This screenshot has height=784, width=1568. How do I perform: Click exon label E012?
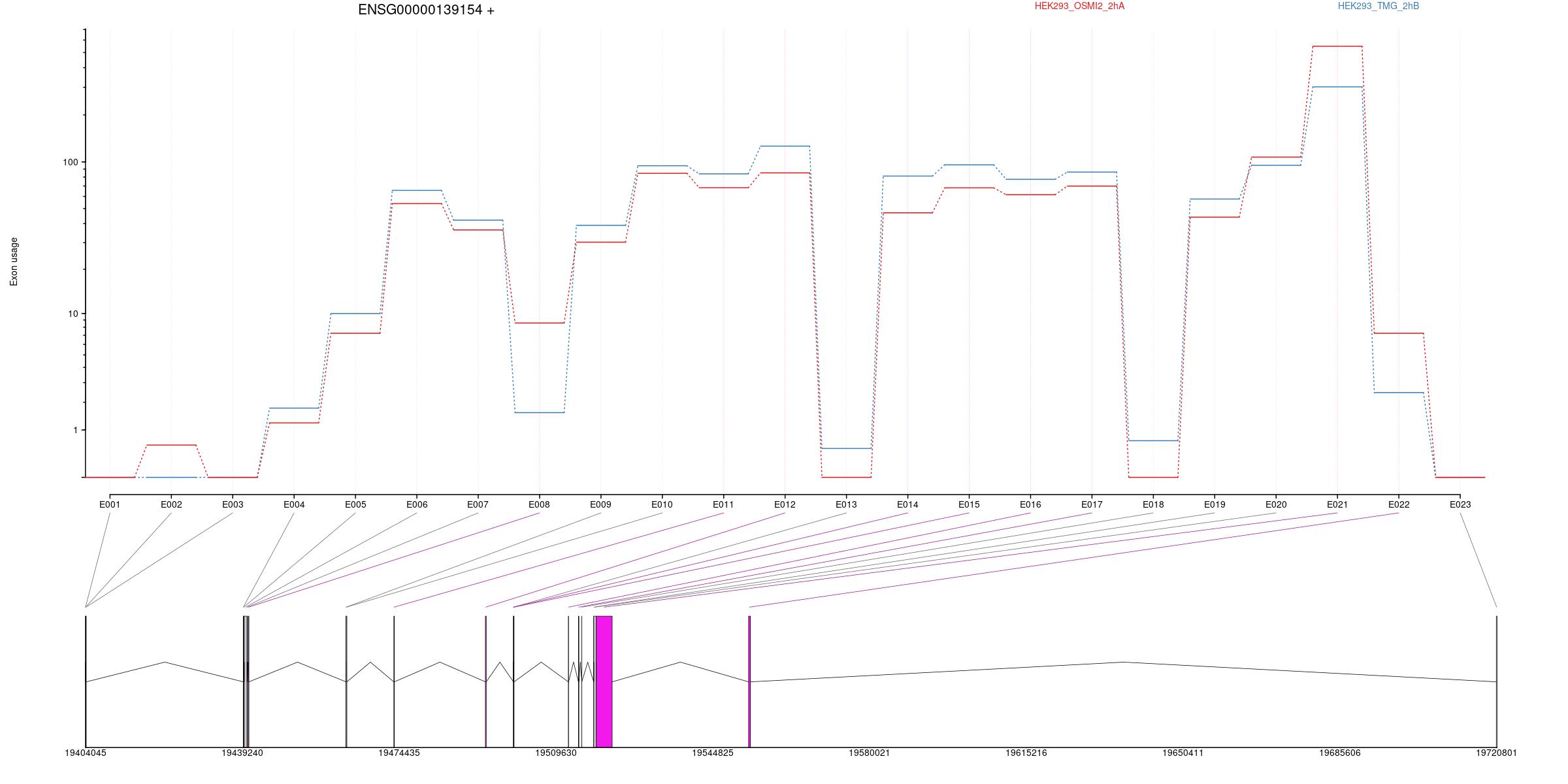[785, 504]
